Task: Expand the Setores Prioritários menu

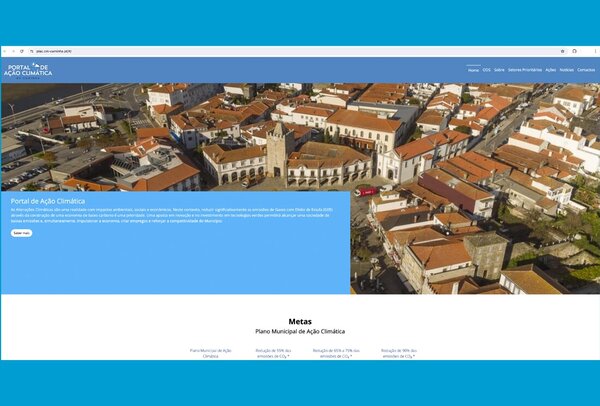Action: pos(525,70)
